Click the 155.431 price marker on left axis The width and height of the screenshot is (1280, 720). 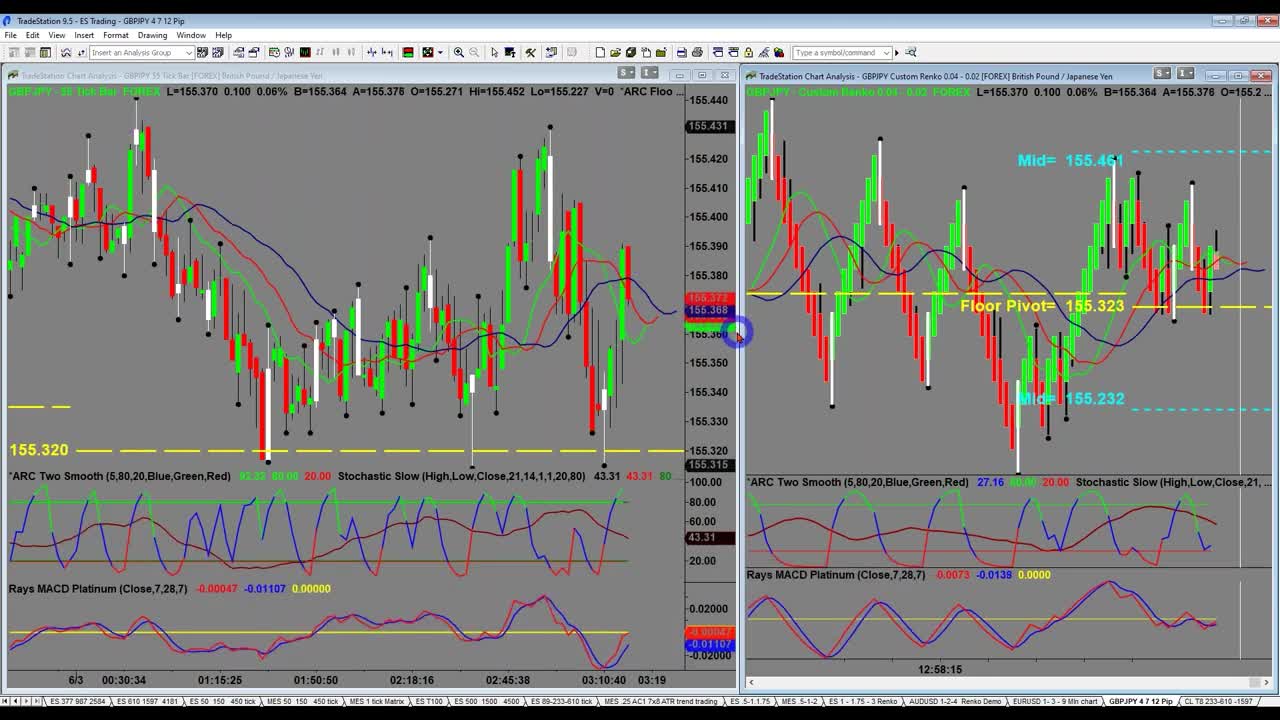click(x=708, y=126)
